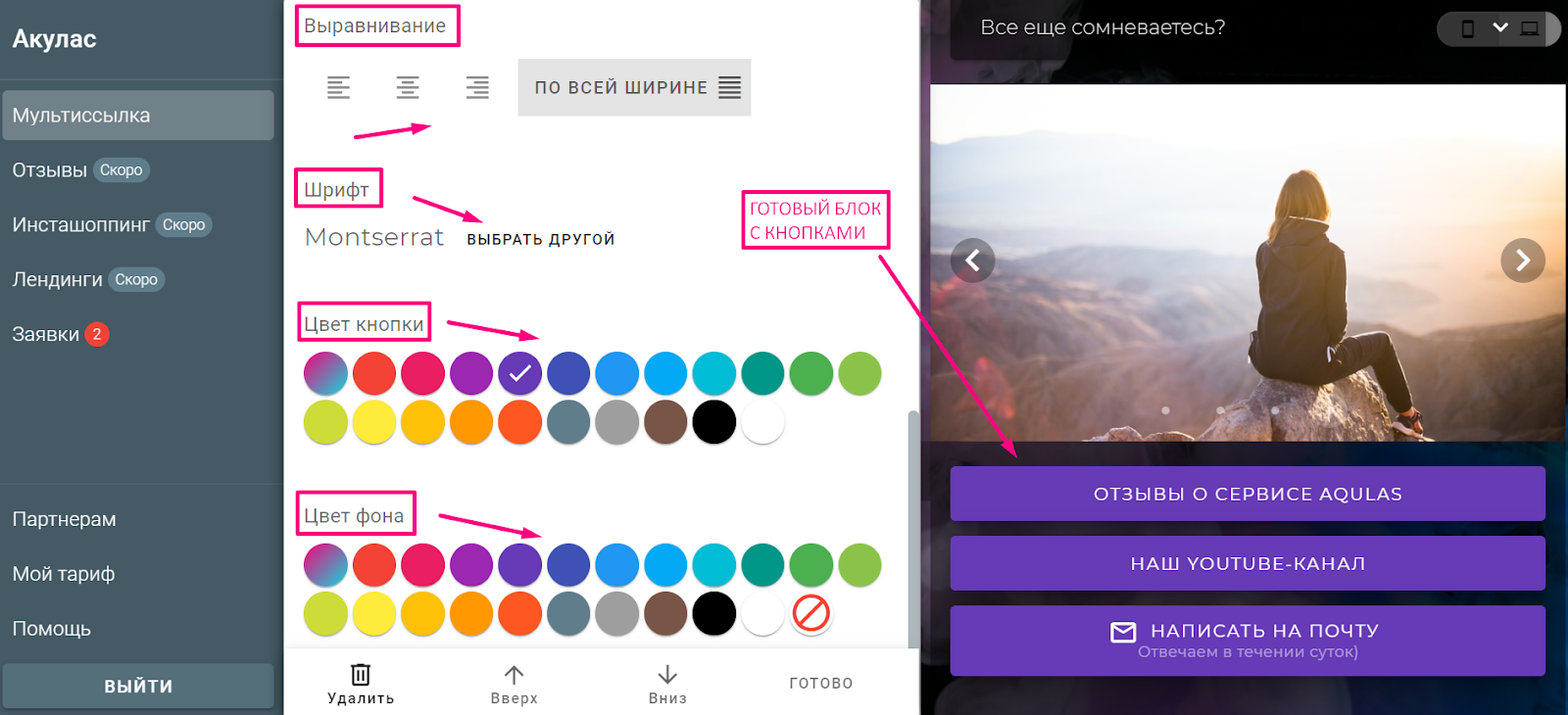Image resolution: width=1568 pixels, height=715 pixels.
Task: Pick red swatch under Цвет кнопки
Action: [374, 373]
